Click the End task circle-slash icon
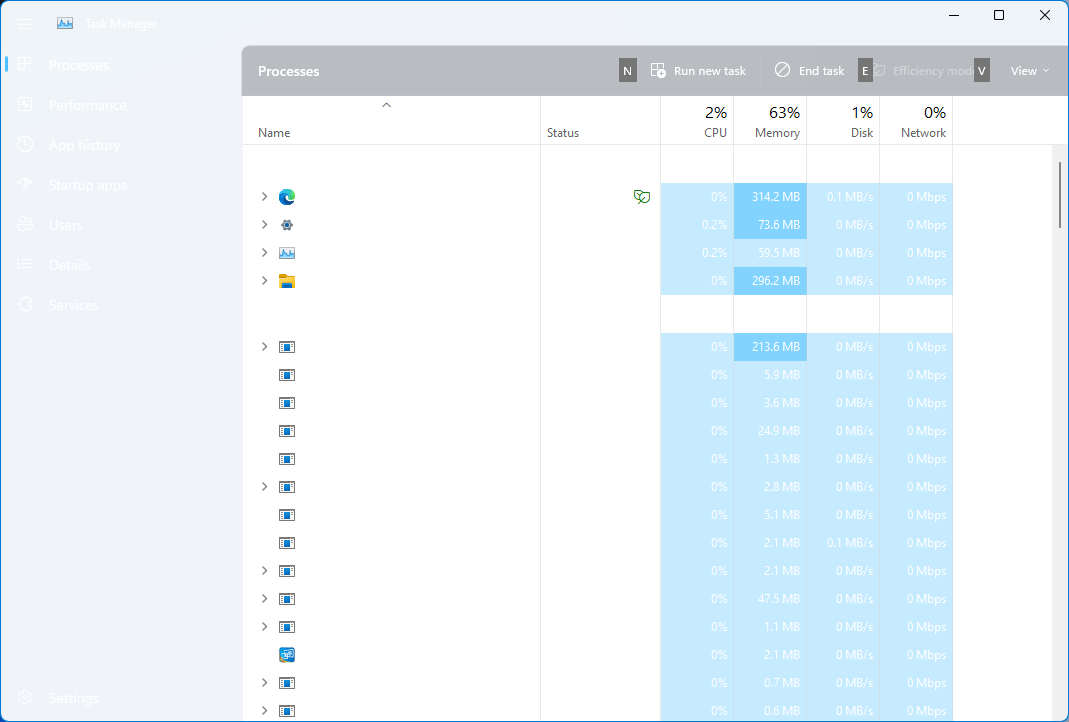 tap(783, 70)
